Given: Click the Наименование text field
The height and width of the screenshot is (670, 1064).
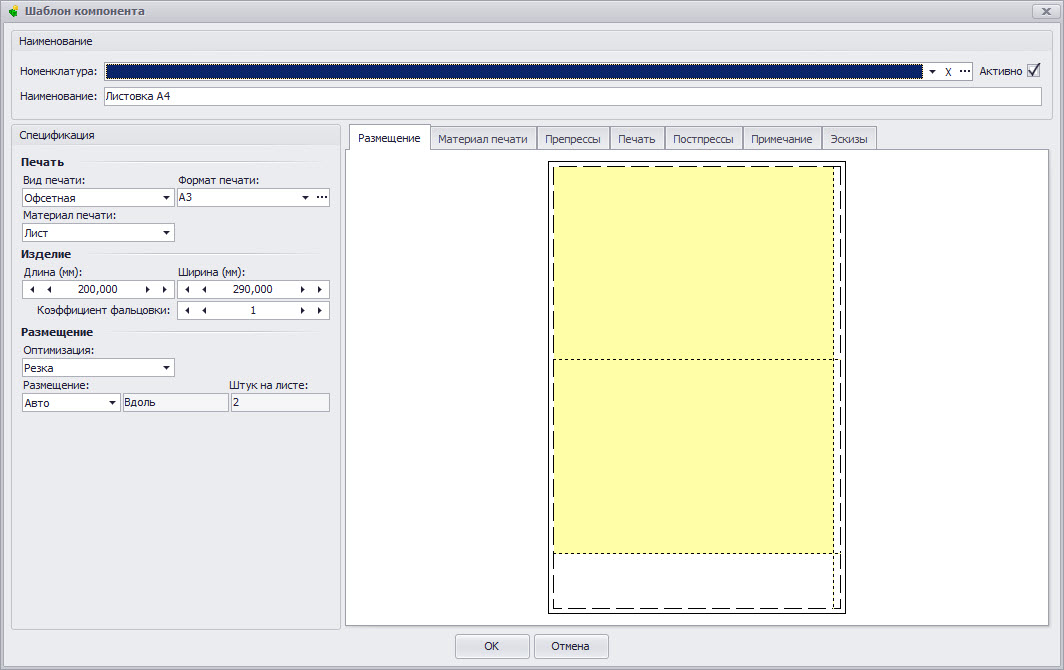Looking at the screenshot, I should tap(570, 97).
